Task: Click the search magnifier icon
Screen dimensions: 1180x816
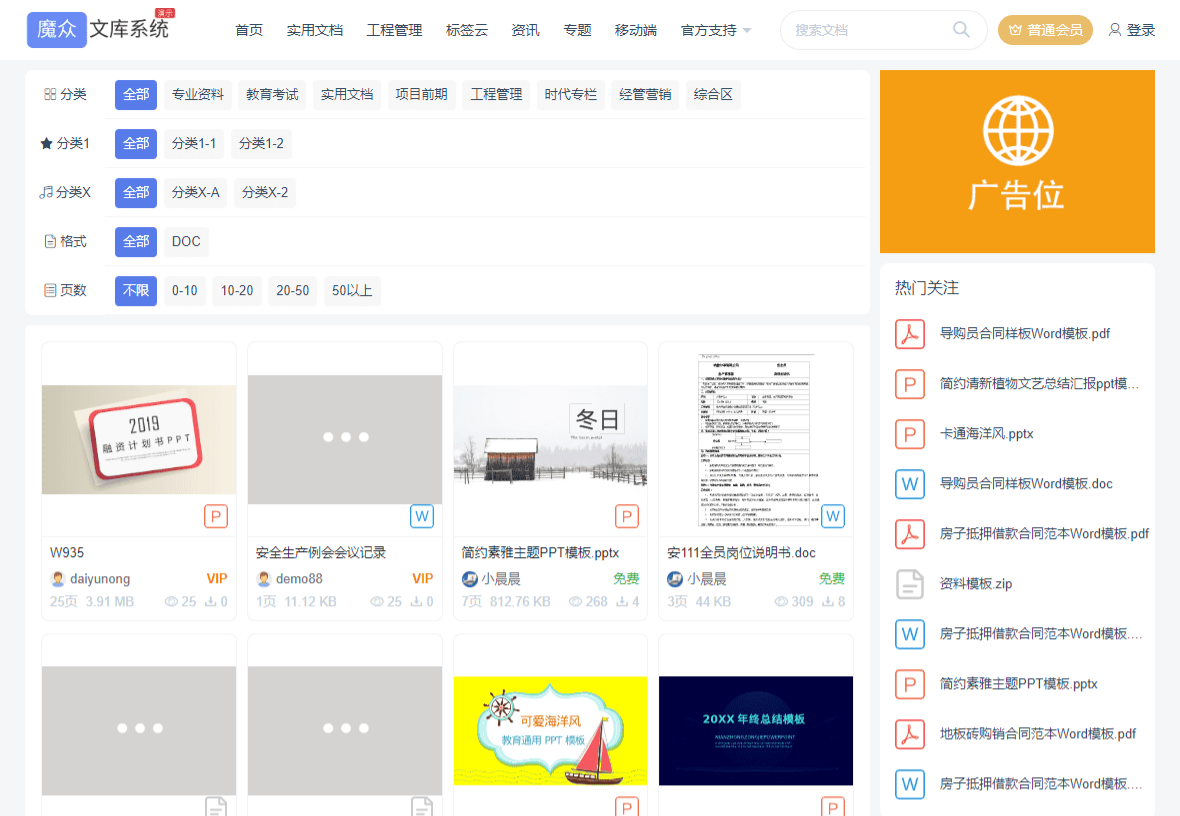Action: [961, 30]
